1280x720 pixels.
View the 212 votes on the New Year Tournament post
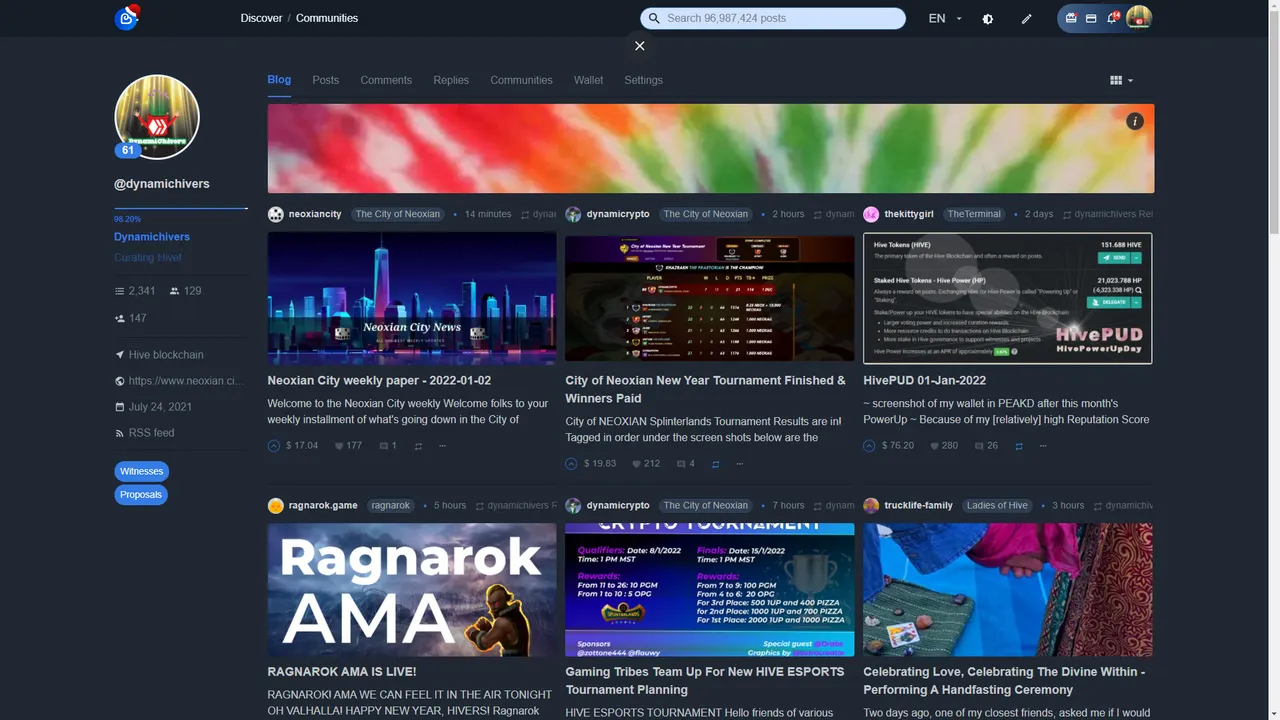[x=646, y=464]
